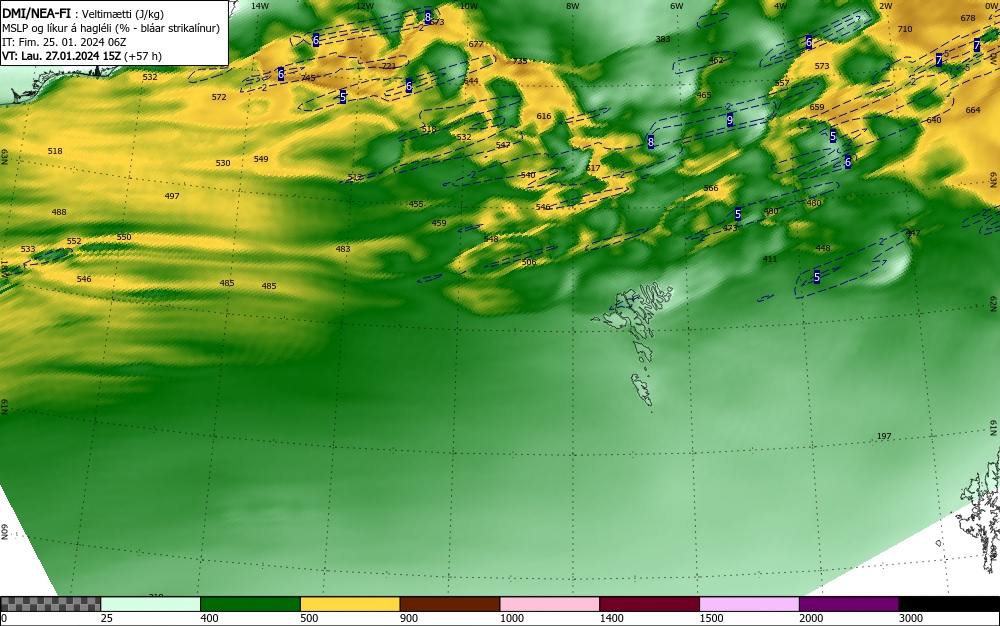The height and width of the screenshot is (626, 1000).
Task: Choose the lilac 1500–2000 legend swatch
Action: tap(749, 604)
